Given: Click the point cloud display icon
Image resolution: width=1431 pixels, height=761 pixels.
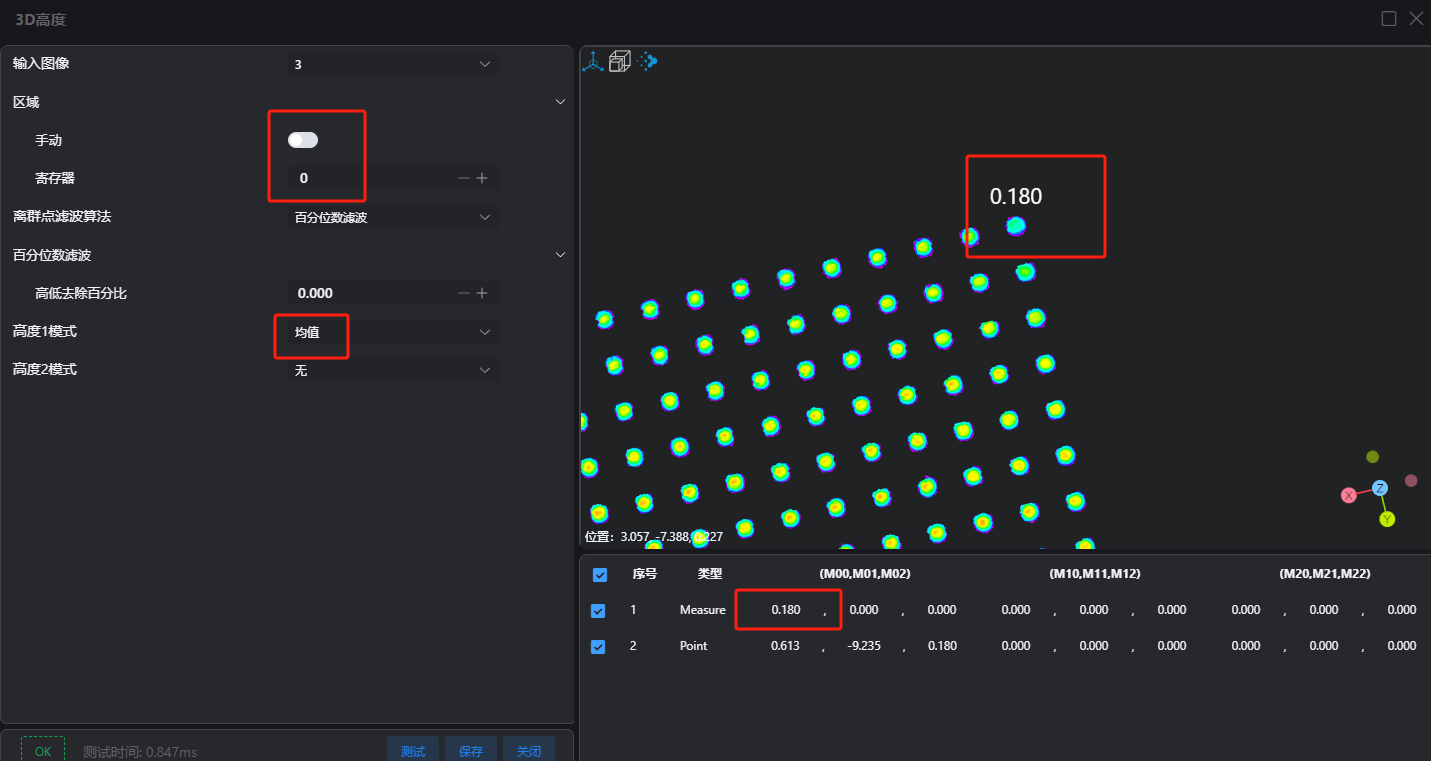Looking at the screenshot, I should [x=648, y=61].
